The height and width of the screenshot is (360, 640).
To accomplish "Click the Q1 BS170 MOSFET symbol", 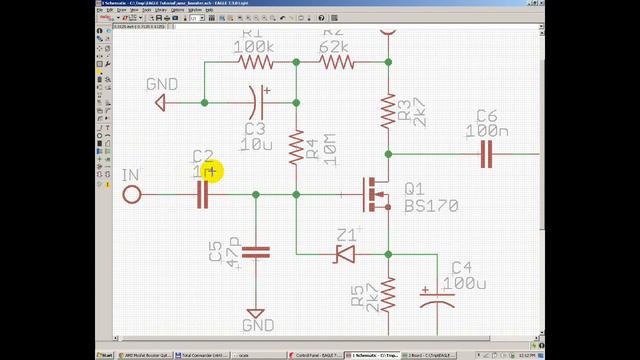I will [x=376, y=195].
